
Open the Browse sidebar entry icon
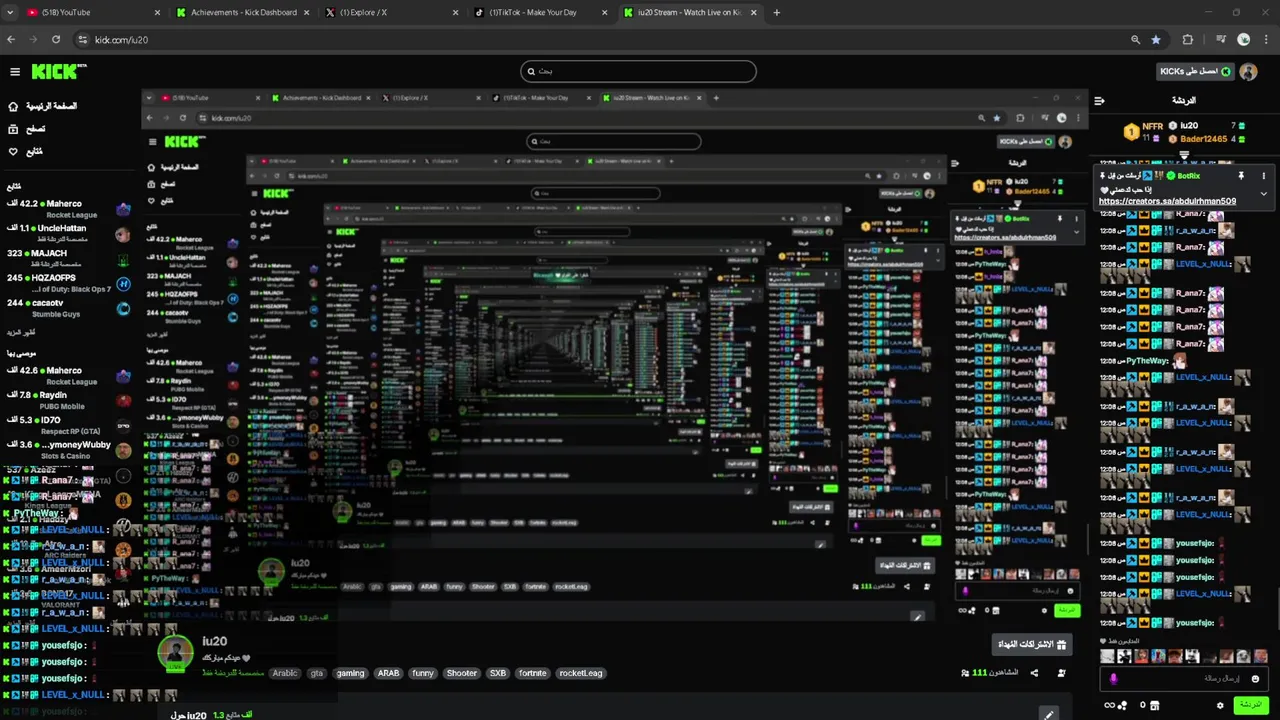(x=13, y=129)
